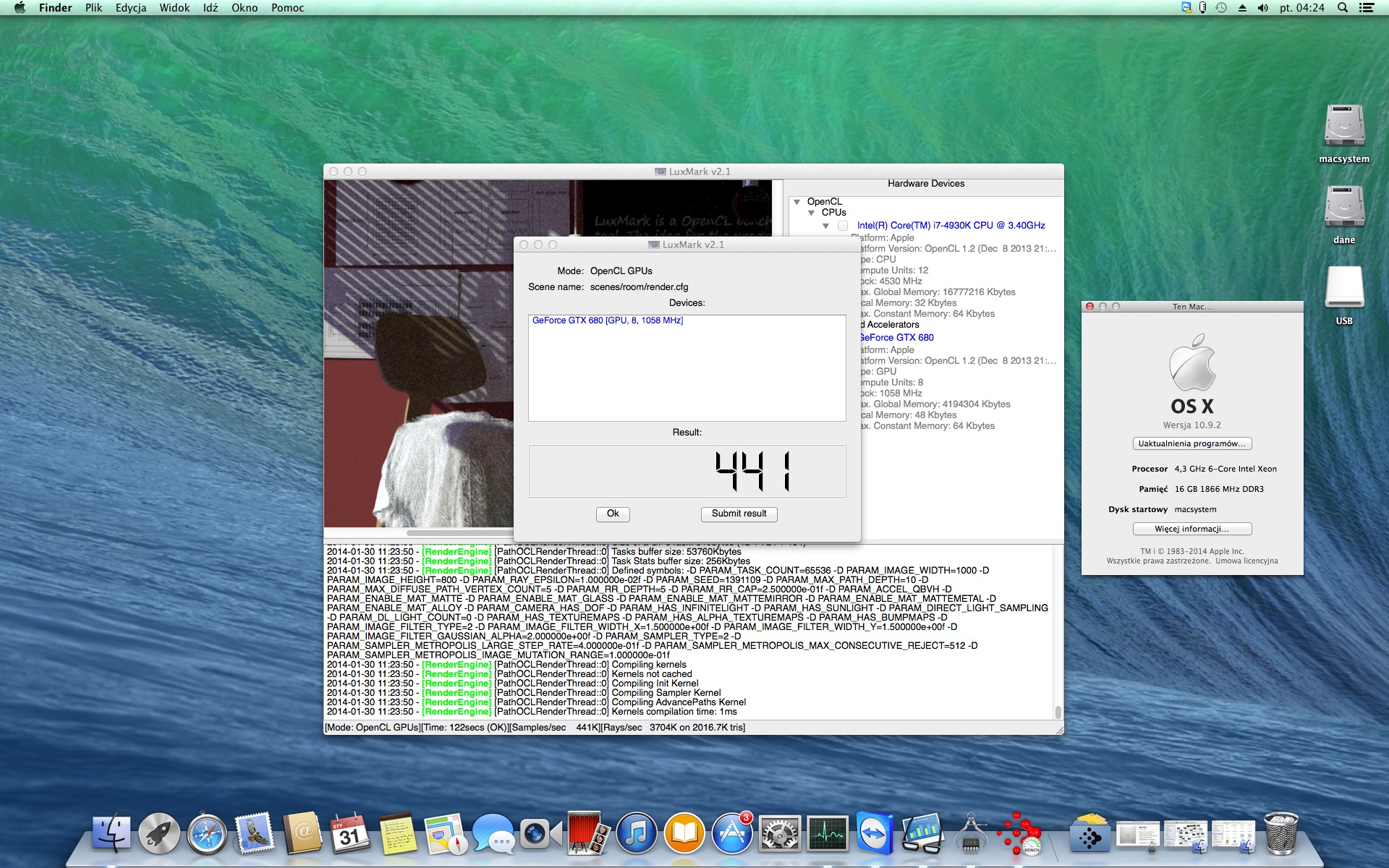Screen dimensions: 1389x868
Task: Open dane drive on desktop
Action: [x=1344, y=215]
